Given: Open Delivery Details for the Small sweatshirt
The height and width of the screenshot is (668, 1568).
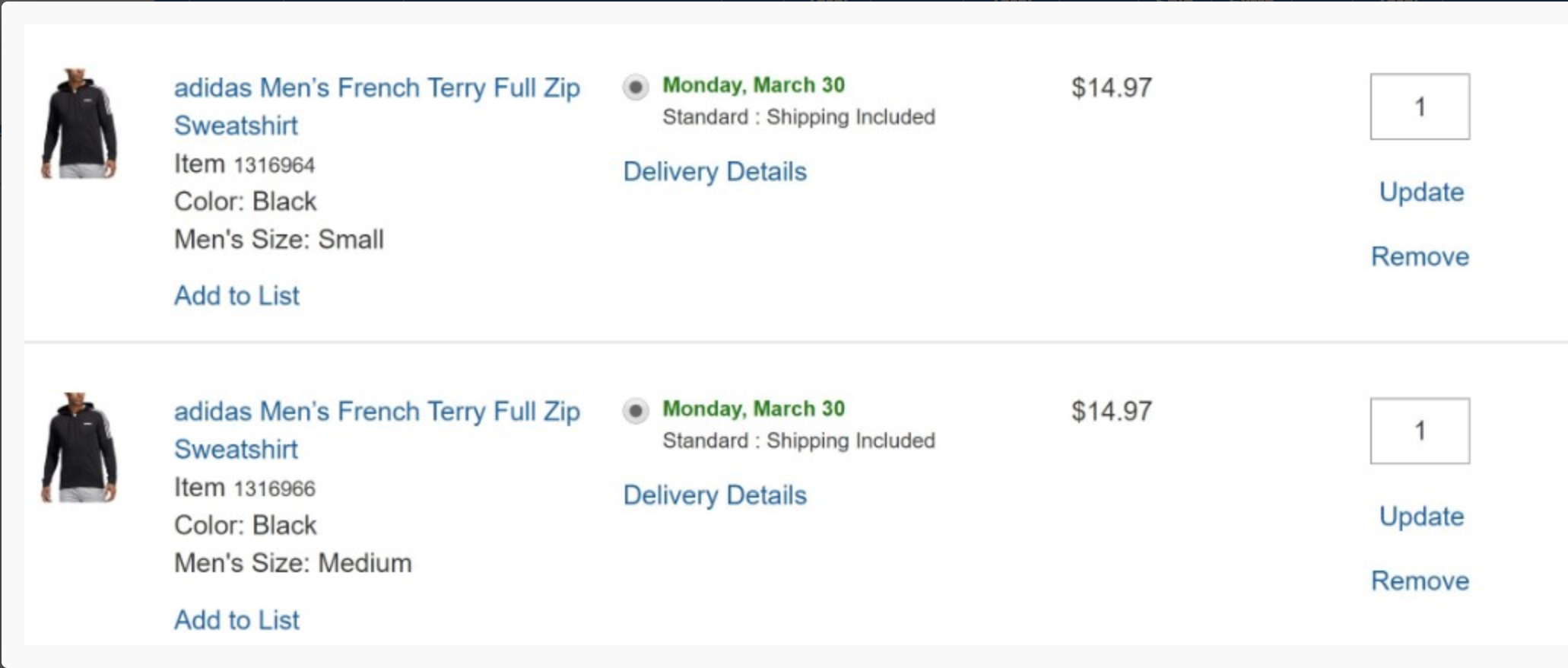Looking at the screenshot, I should click(715, 172).
